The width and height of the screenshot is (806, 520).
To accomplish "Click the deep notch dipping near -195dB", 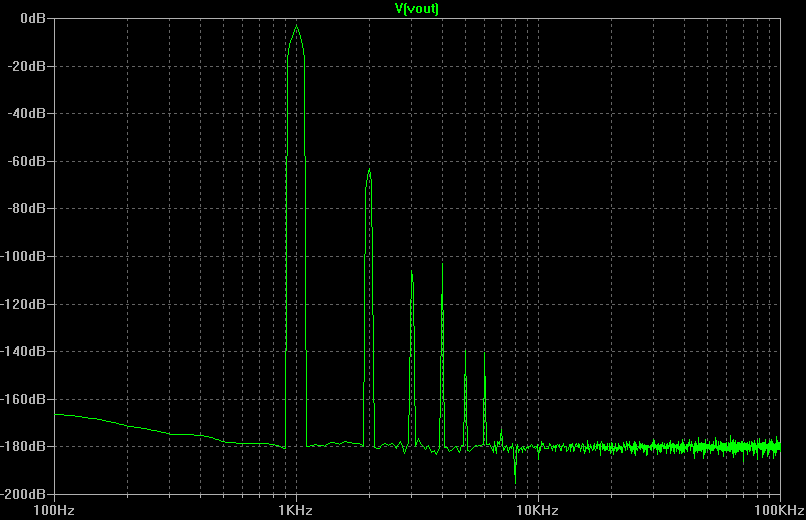I will [x=515, y=482].
